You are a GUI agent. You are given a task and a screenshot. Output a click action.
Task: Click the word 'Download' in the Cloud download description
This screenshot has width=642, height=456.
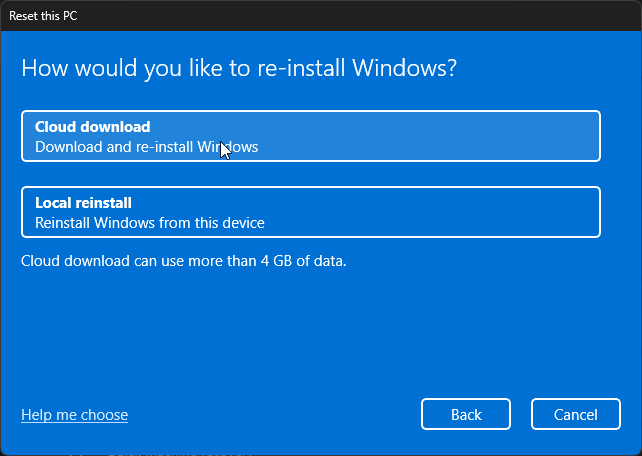pyautogui.click(x=67, y=147)
